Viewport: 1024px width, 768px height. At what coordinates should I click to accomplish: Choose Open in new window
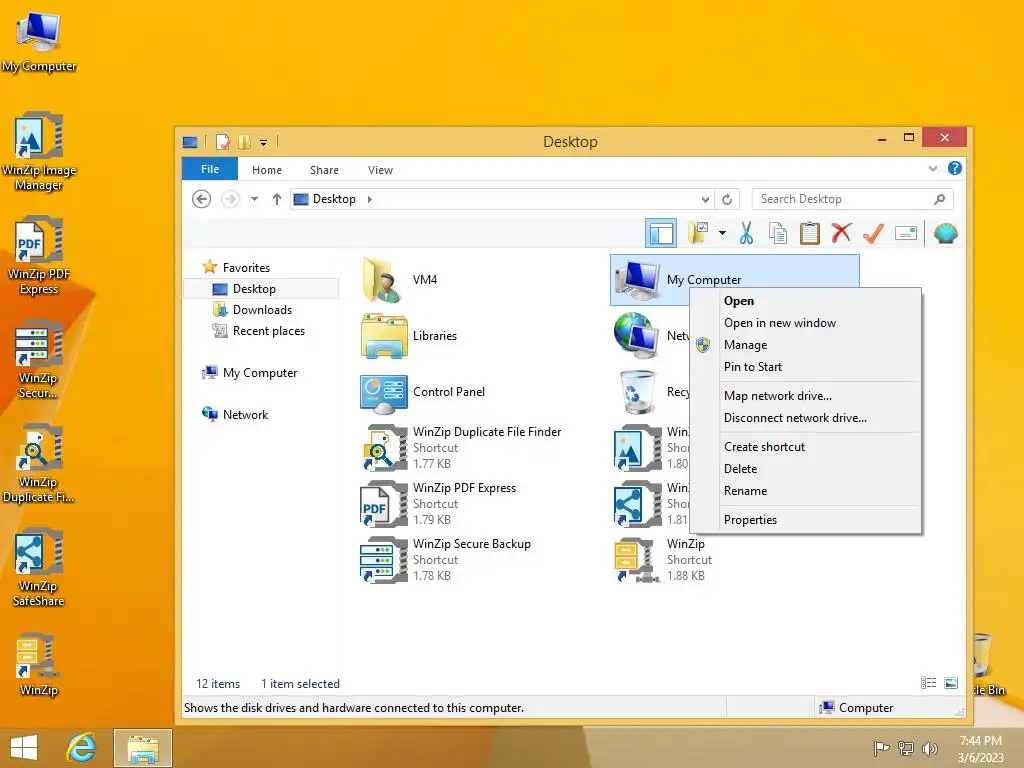780,323
